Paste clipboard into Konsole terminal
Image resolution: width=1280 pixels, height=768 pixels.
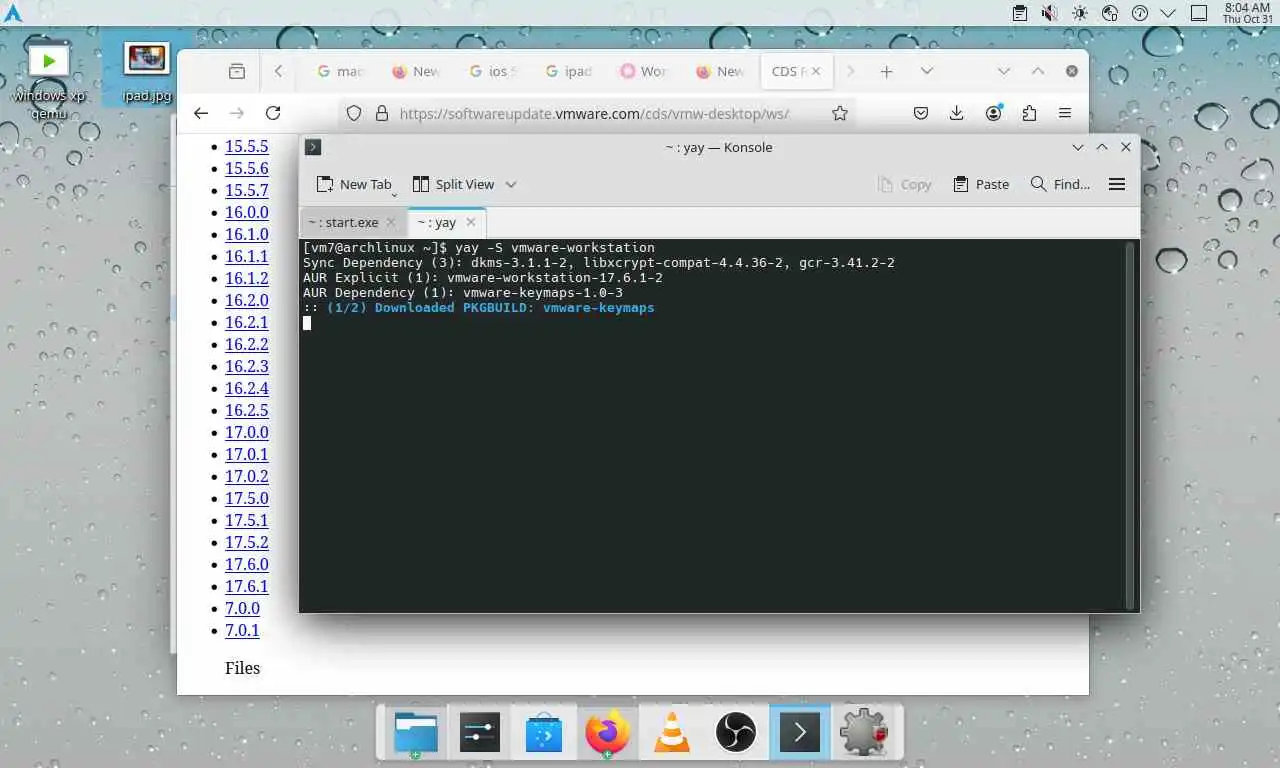click(x=981, y=184)
